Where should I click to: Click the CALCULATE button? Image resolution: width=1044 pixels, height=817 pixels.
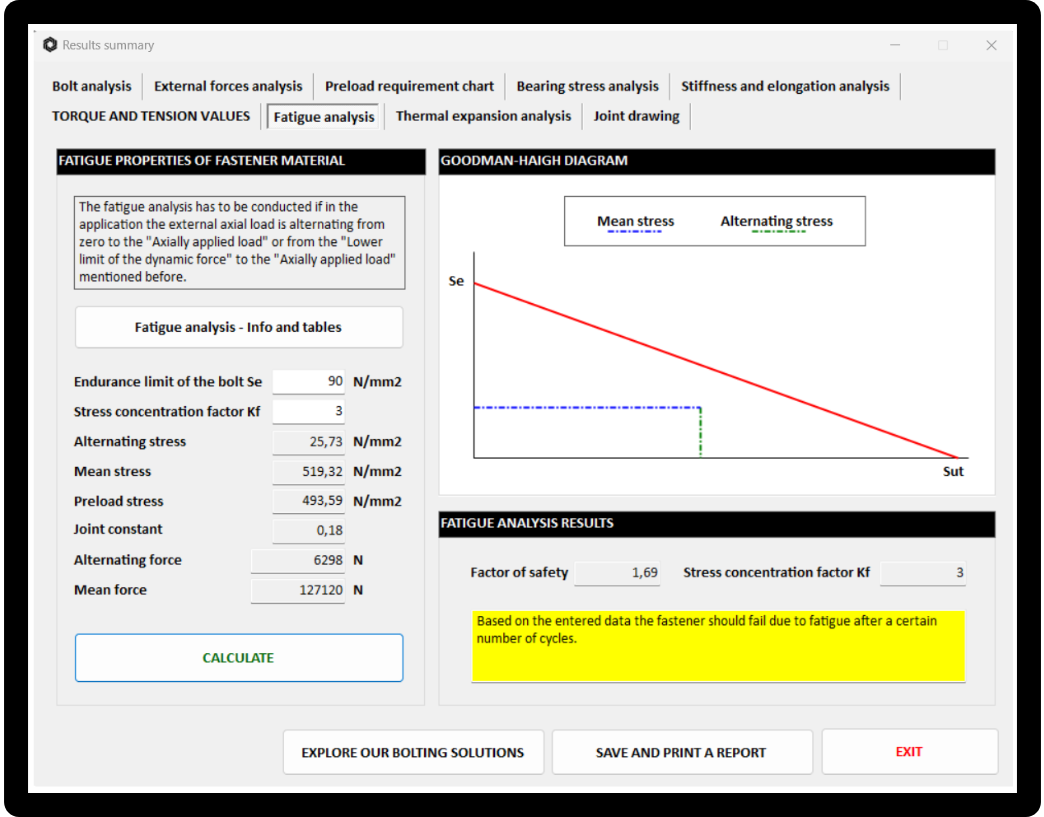pyautogui.click(x=238, y=658)
